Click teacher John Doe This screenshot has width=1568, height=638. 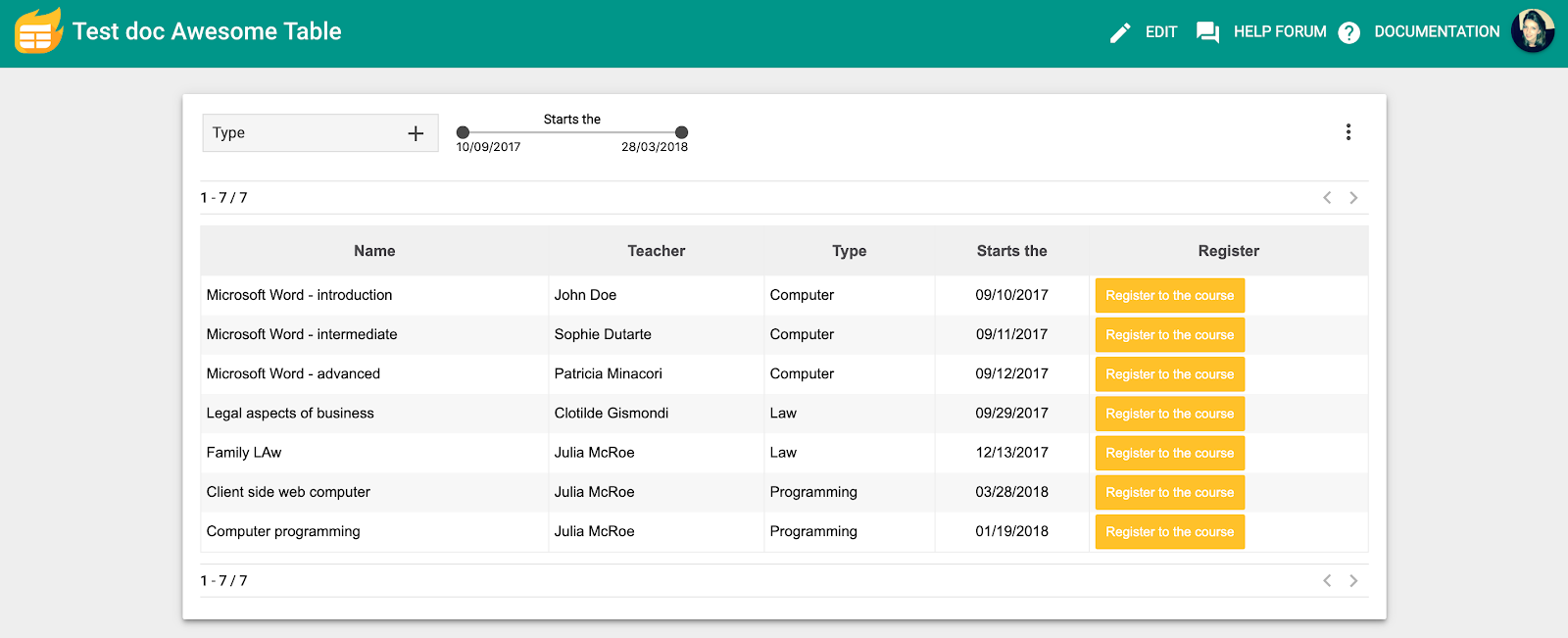pos(585,295)
